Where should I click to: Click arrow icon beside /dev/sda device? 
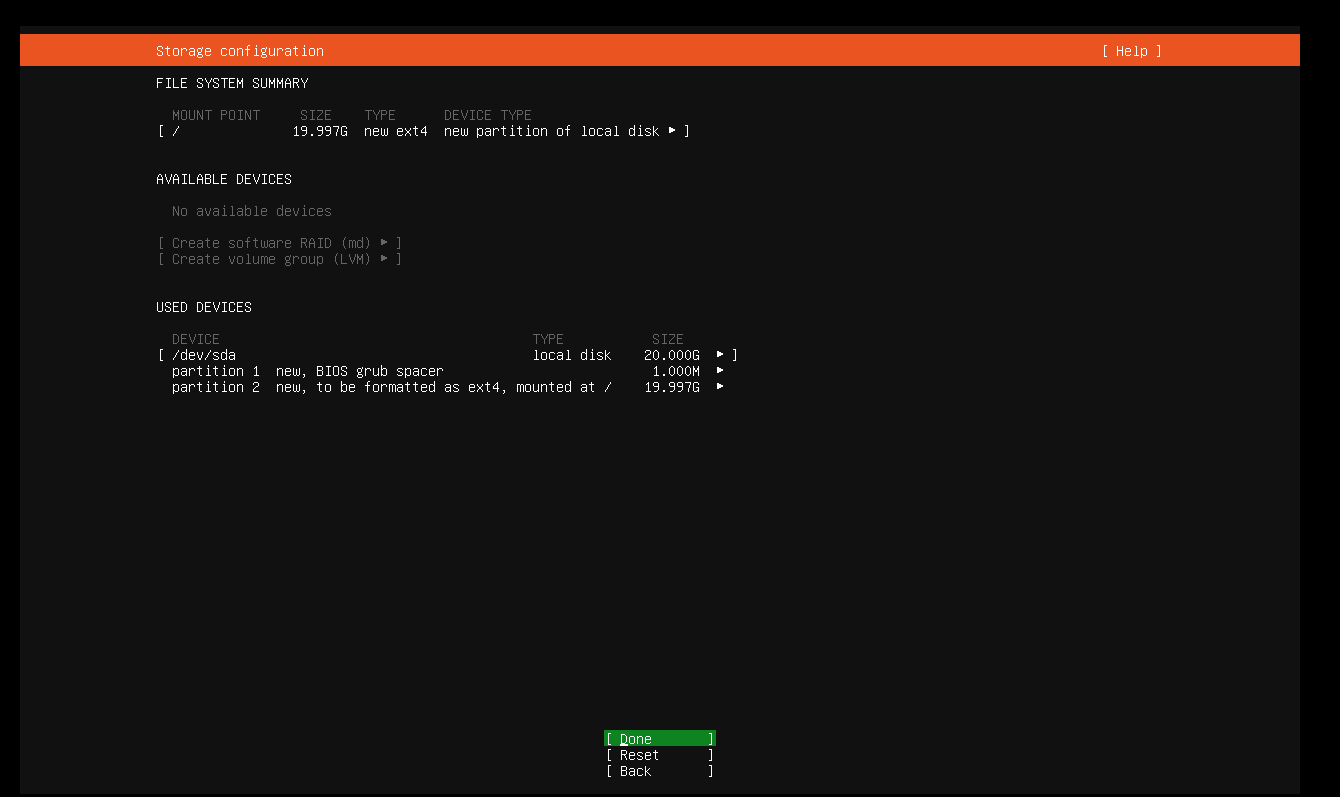click(x=718, y=355)
